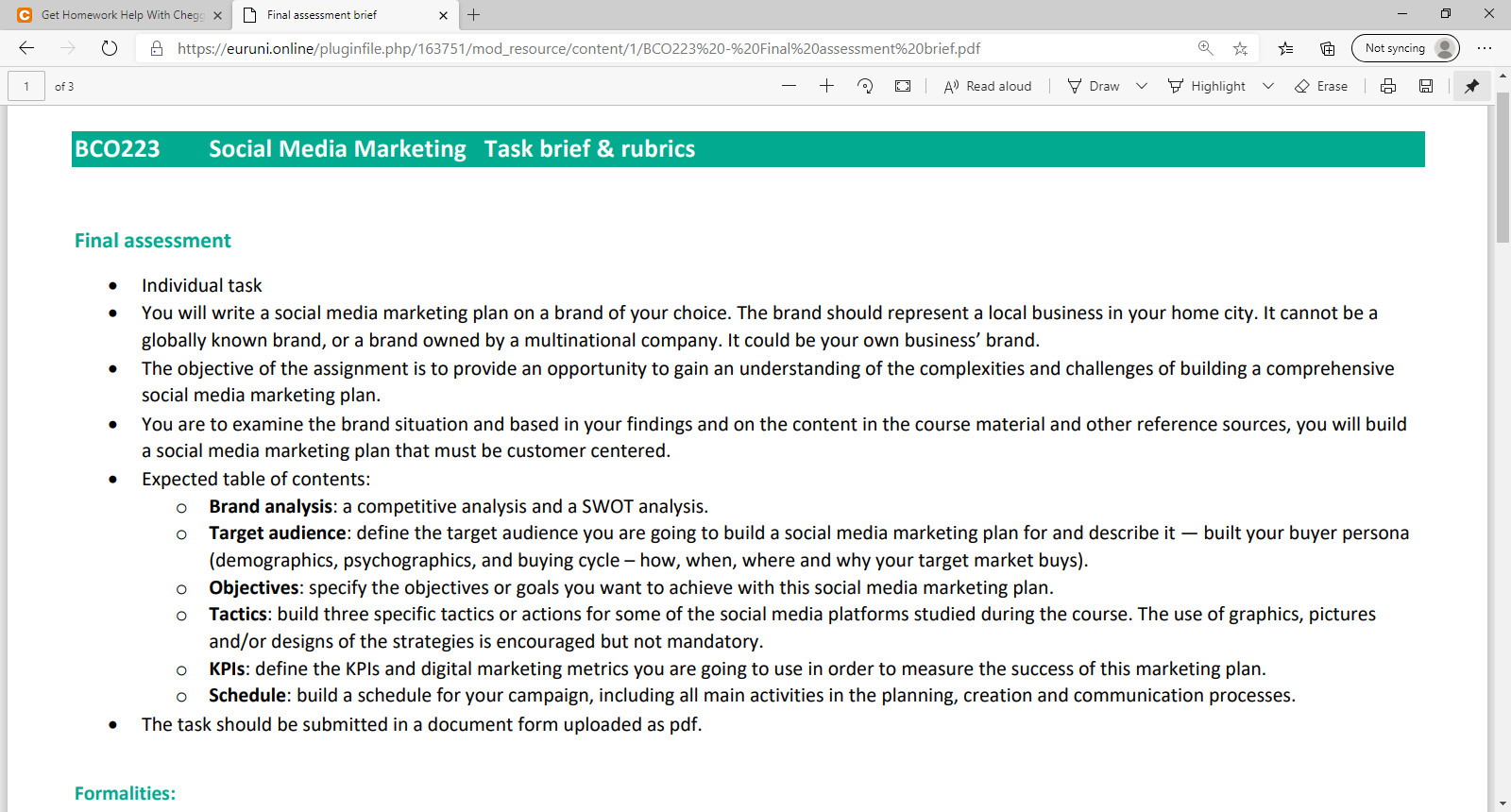Close the Chegg tab

point(217,15)
